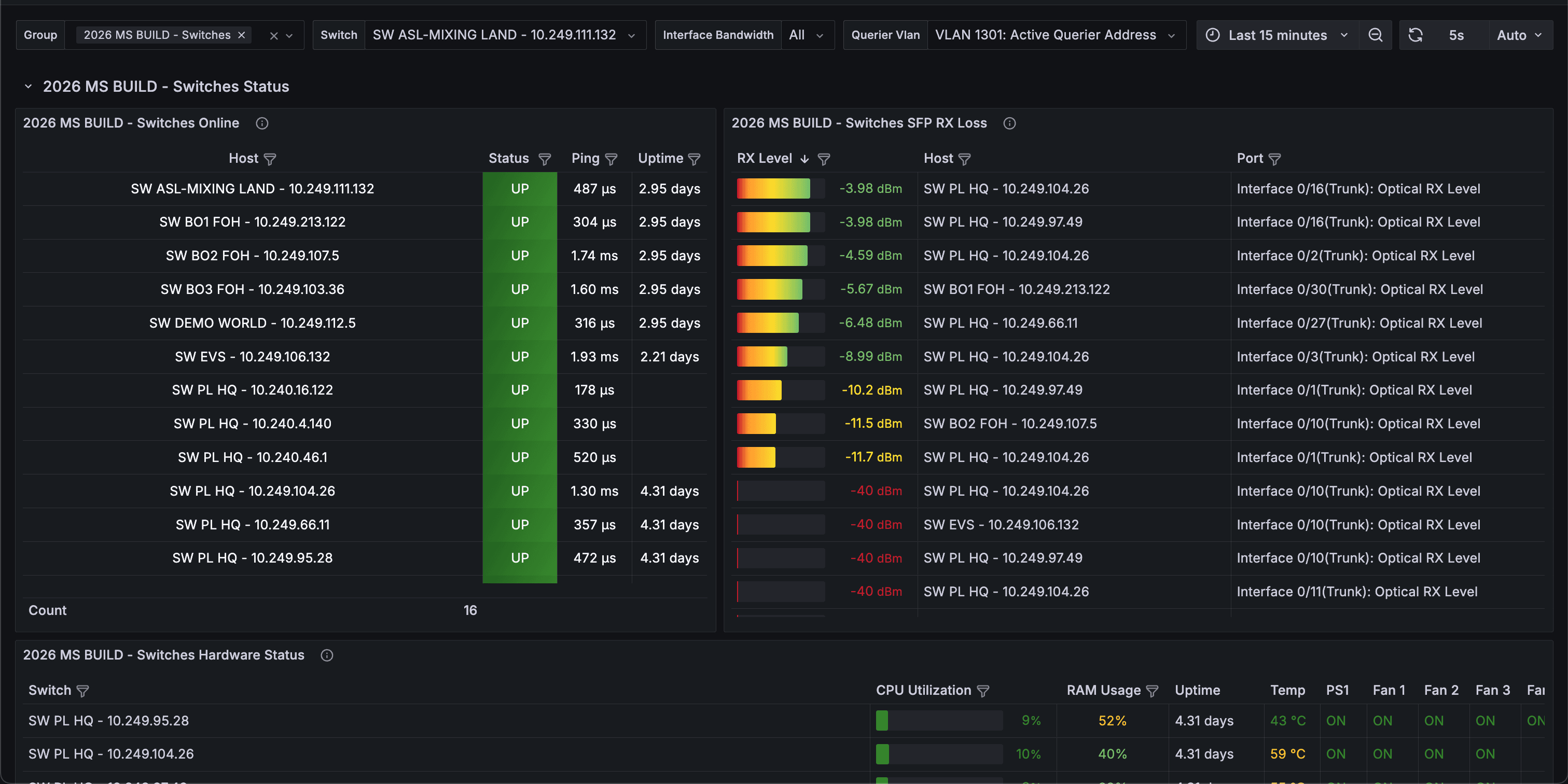Show info for Switches SFP RX Loss panel

(x=1009, y=123)
